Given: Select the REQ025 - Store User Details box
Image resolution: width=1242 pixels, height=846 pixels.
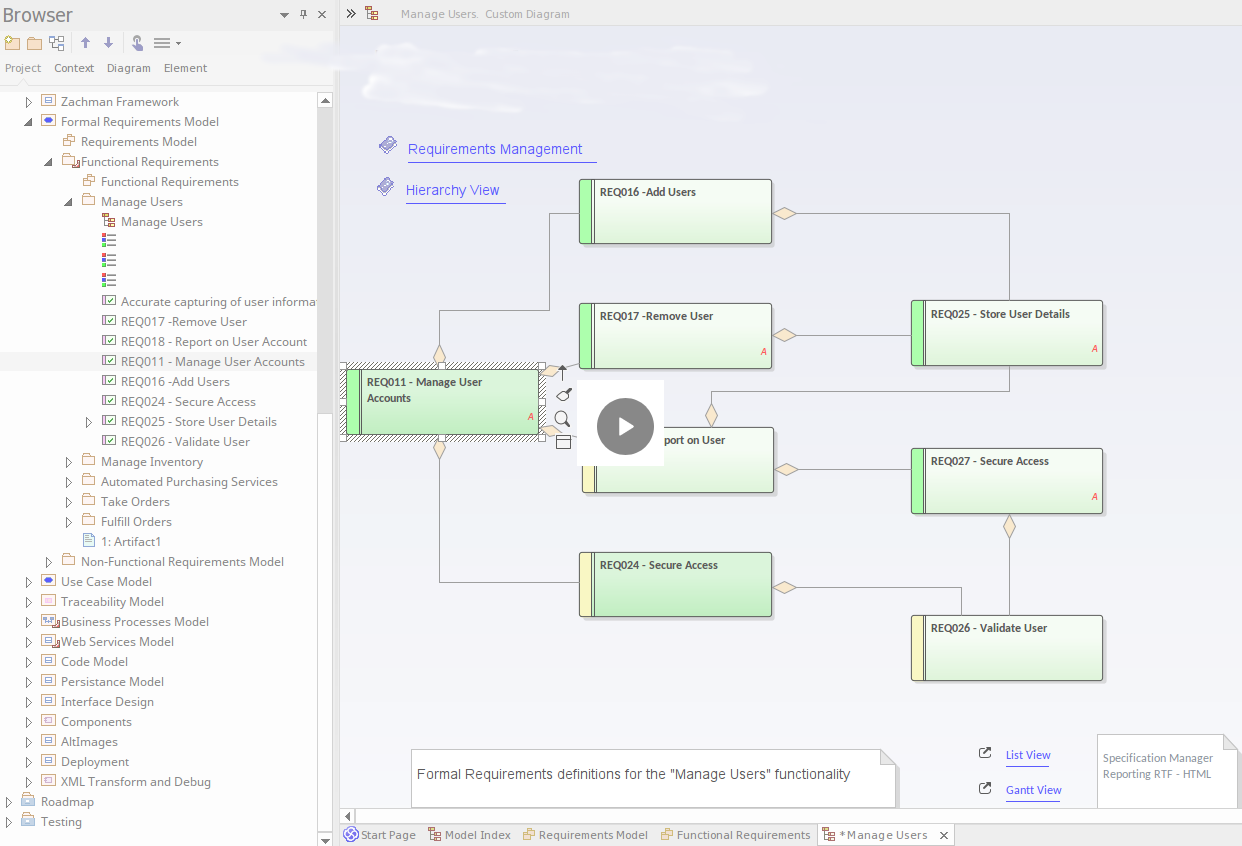Looking at the screenshot, I should [1007, 333].
